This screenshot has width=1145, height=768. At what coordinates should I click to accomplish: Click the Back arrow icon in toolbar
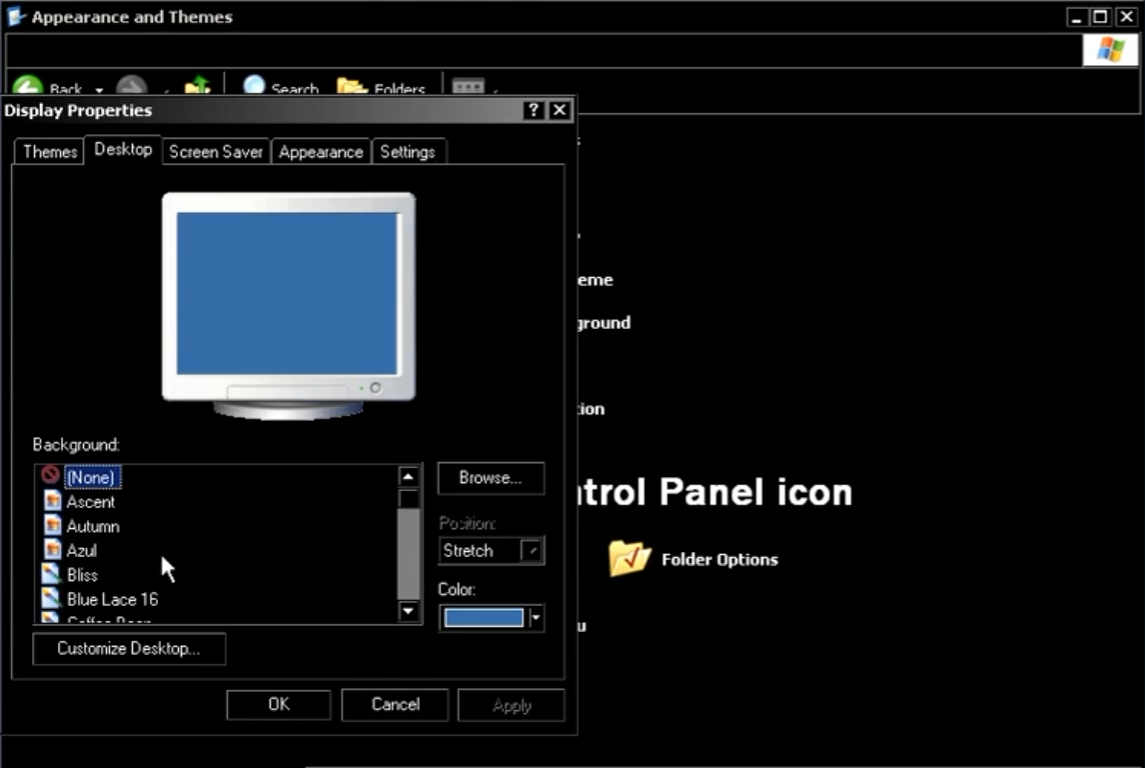(x=28, y=86)
